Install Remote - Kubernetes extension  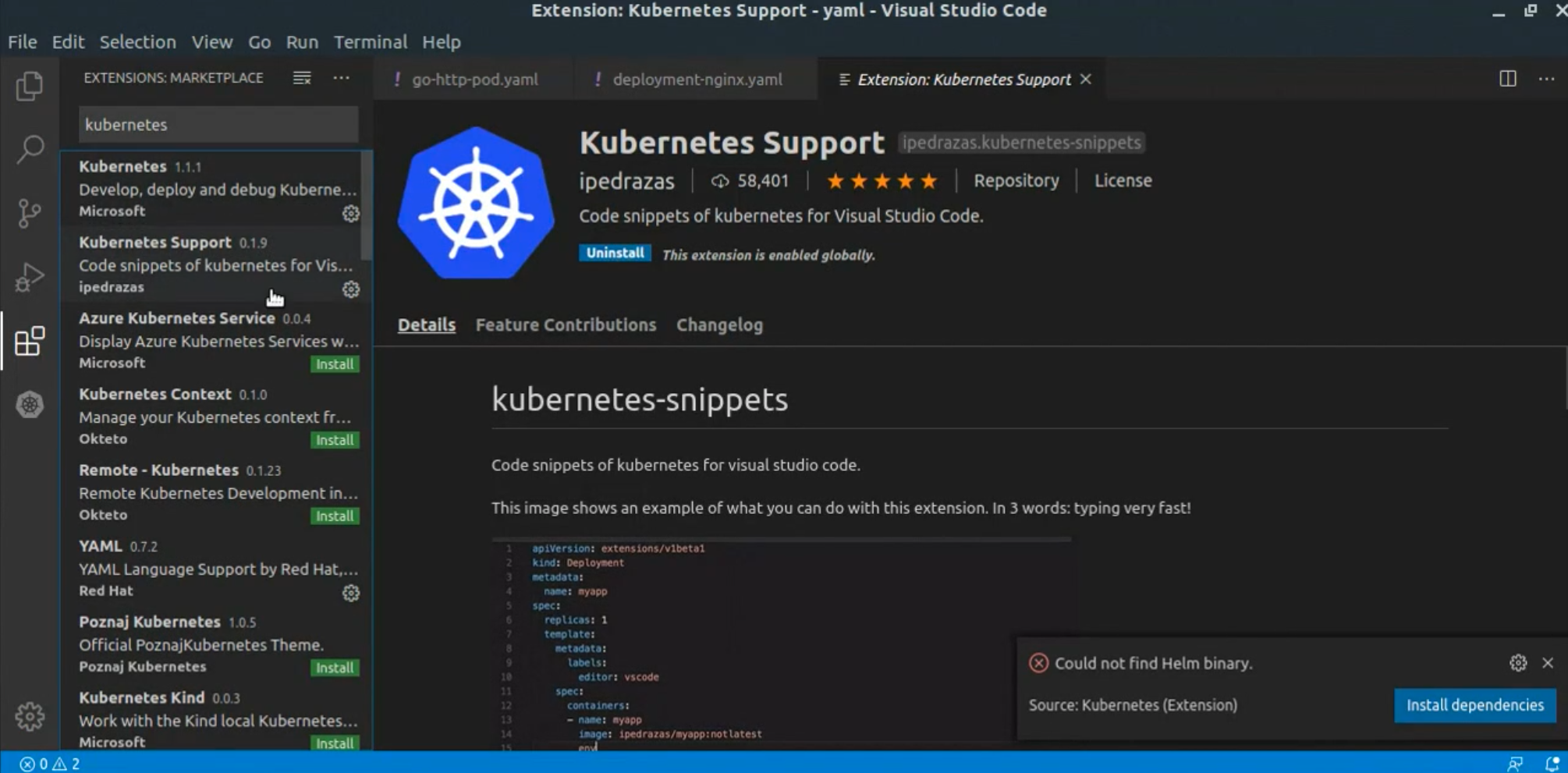pyautogui.click(x=335, y=516)
